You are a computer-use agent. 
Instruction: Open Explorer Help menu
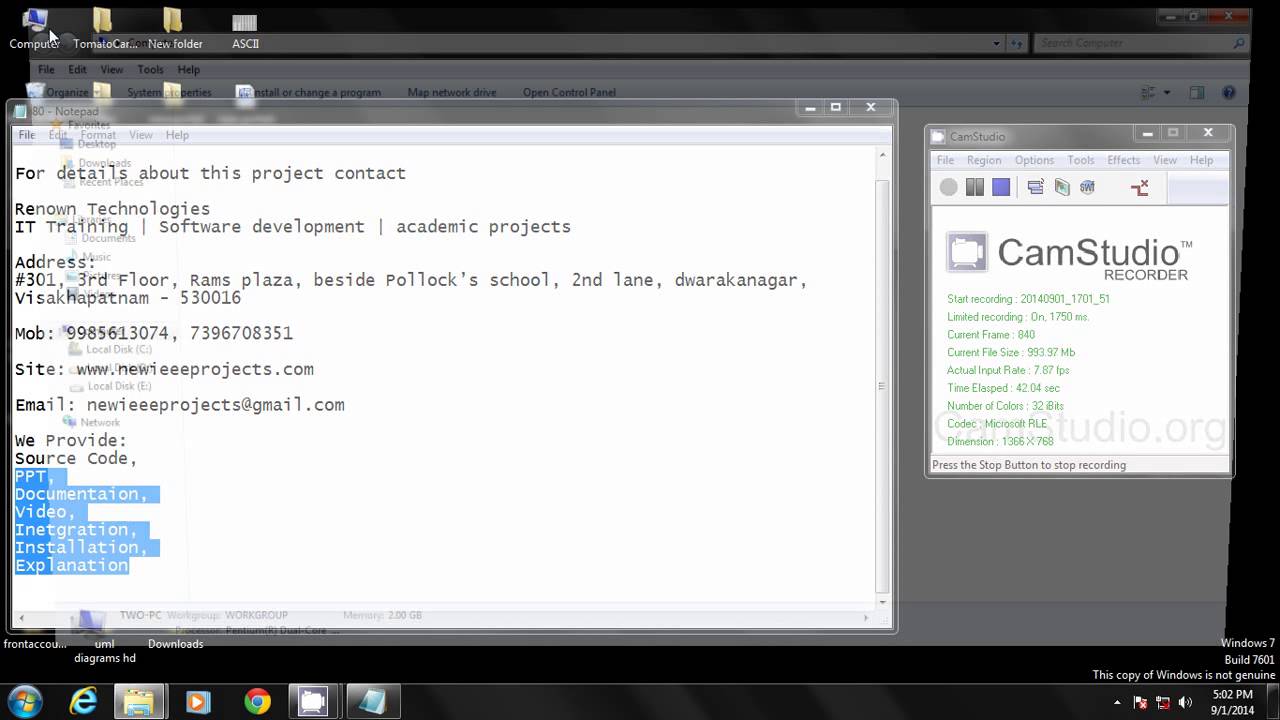pyautogui.click(x=189, y=70)
